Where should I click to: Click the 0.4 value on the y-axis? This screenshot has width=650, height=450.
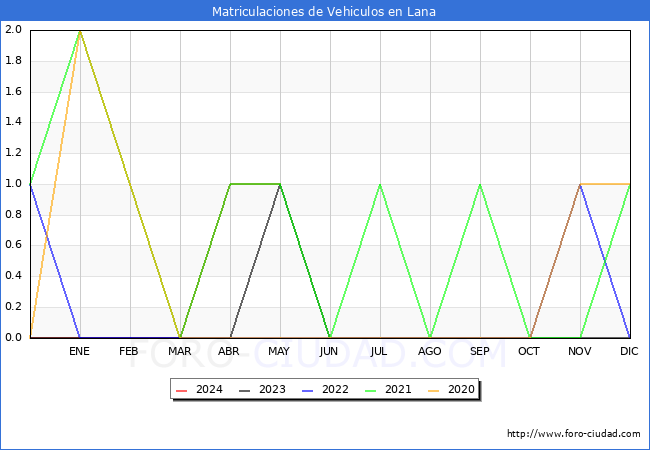(x=13, y=276)
